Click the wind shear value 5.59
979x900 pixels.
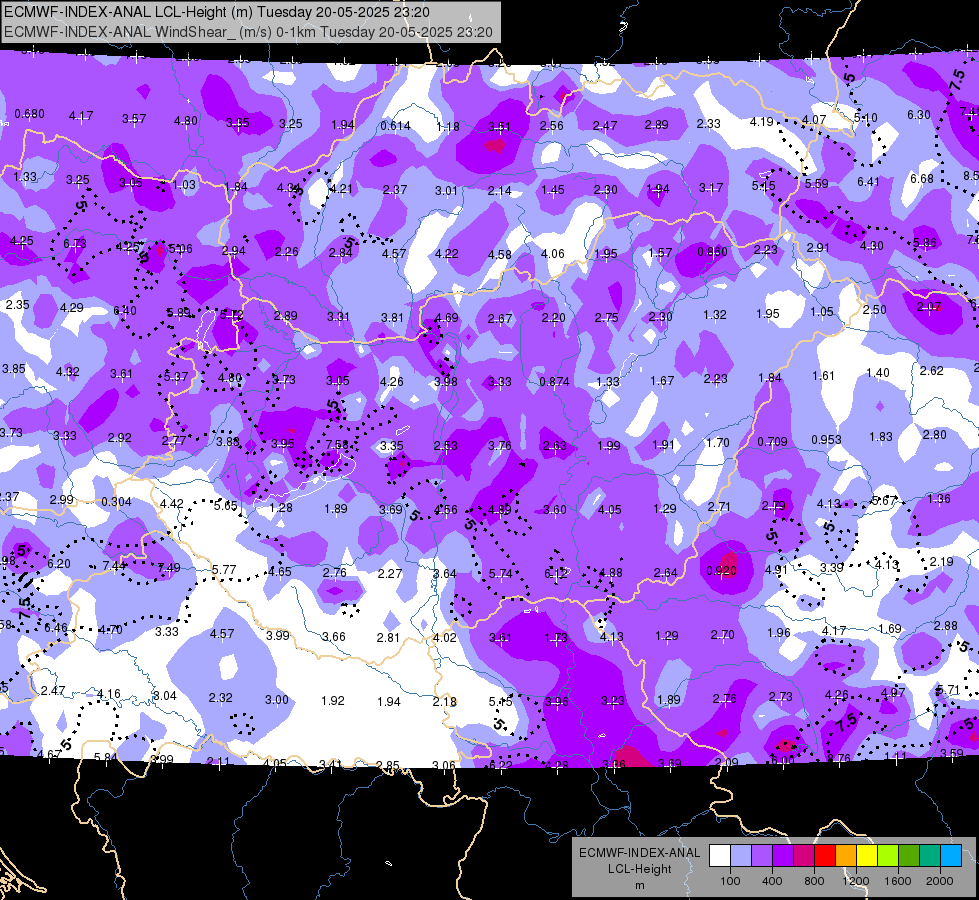(x=817, y=184)
